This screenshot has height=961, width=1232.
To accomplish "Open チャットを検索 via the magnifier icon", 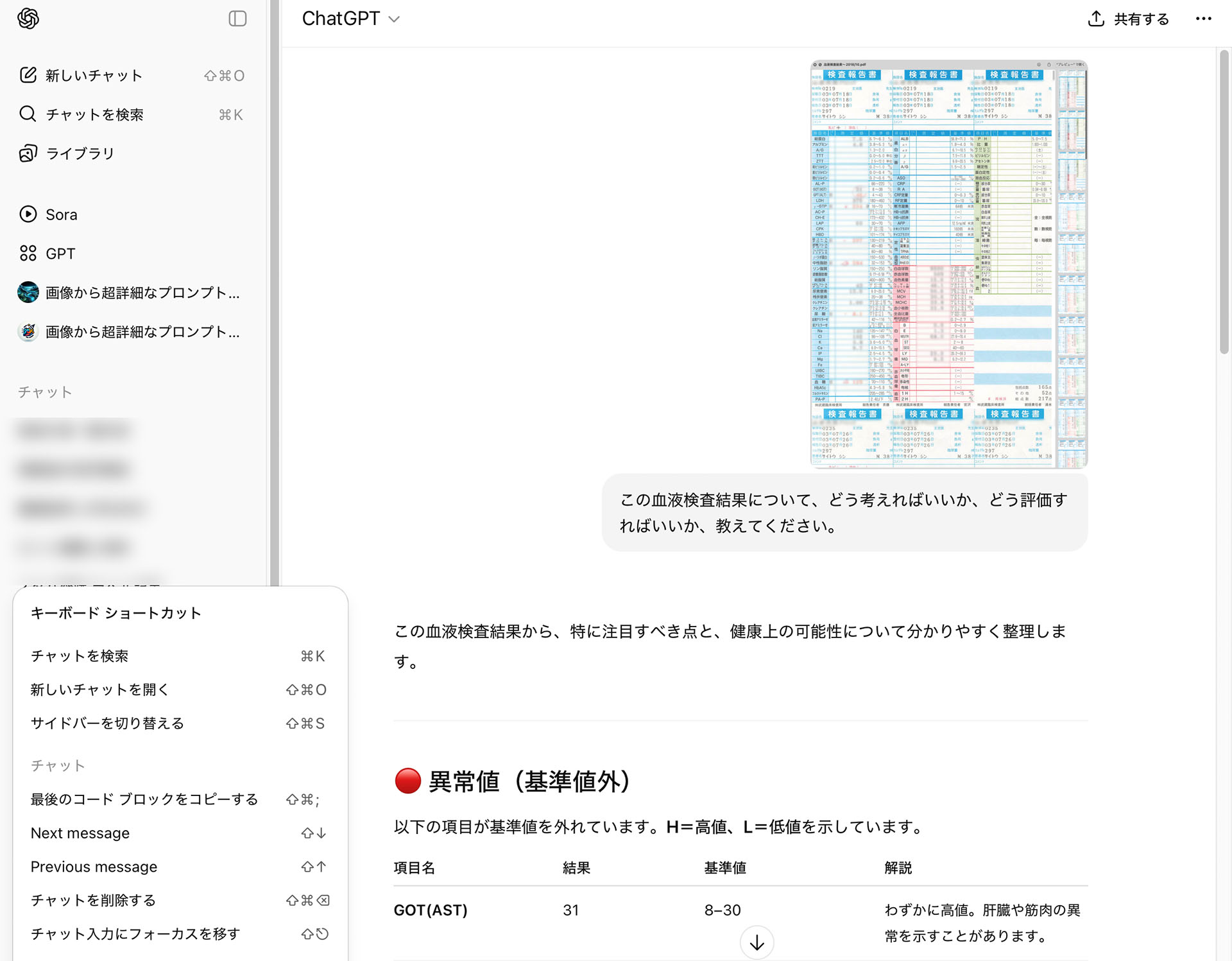I will click(28, 114).
